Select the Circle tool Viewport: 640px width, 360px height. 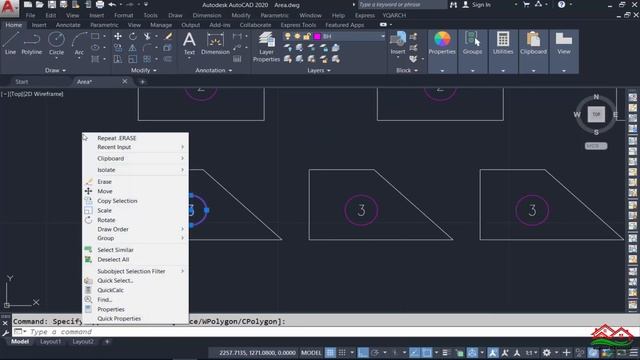click(x=56, y=43)
